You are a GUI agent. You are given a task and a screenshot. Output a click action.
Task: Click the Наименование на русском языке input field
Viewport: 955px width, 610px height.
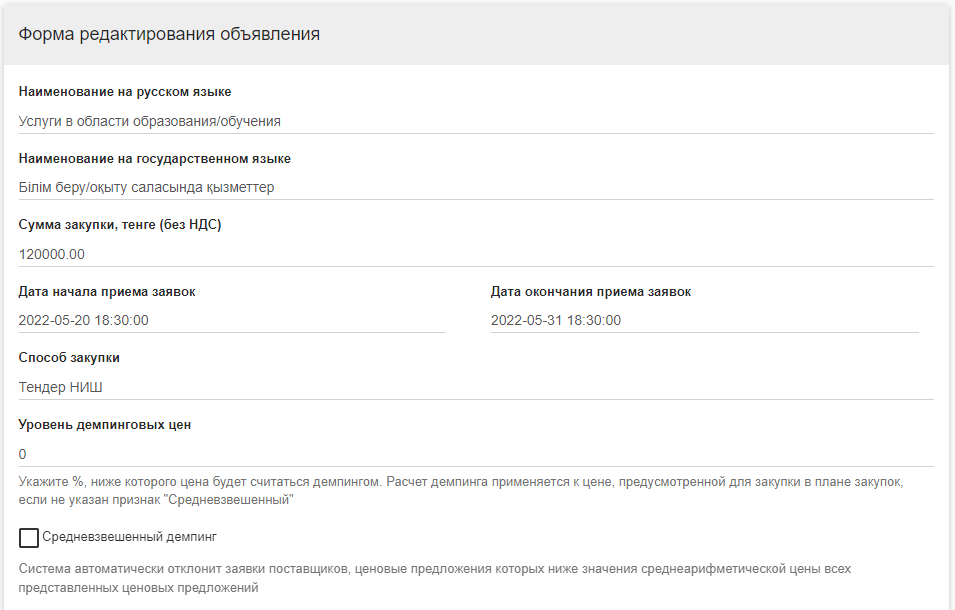tap(475, 121)
